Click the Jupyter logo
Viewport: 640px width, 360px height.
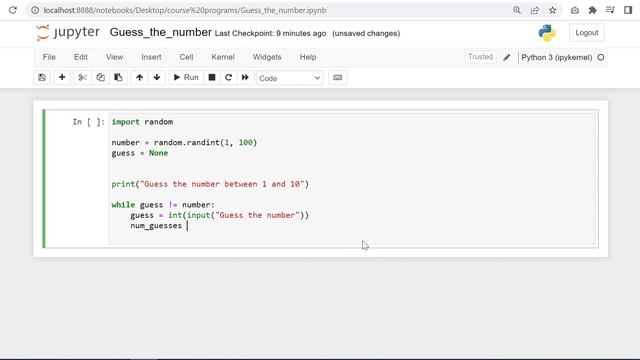68,33
